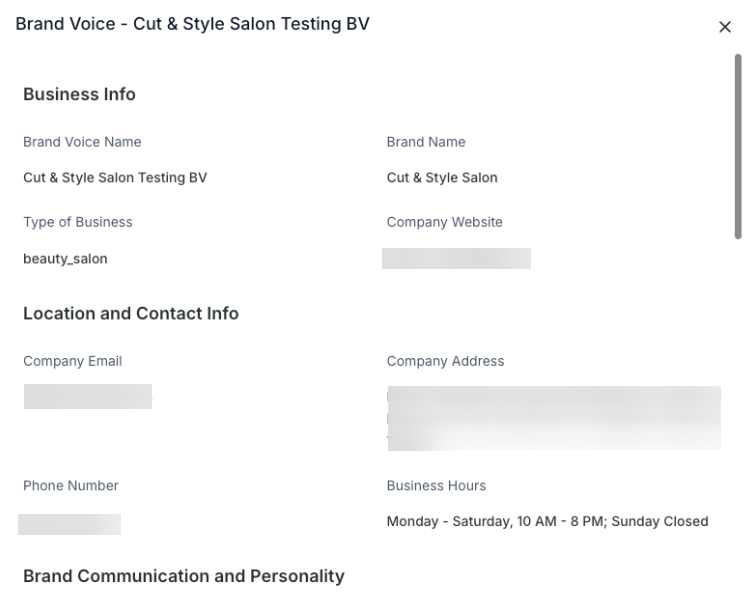Click the Company Website label
The image size is (750, 613).
click(x=444, y=222)
